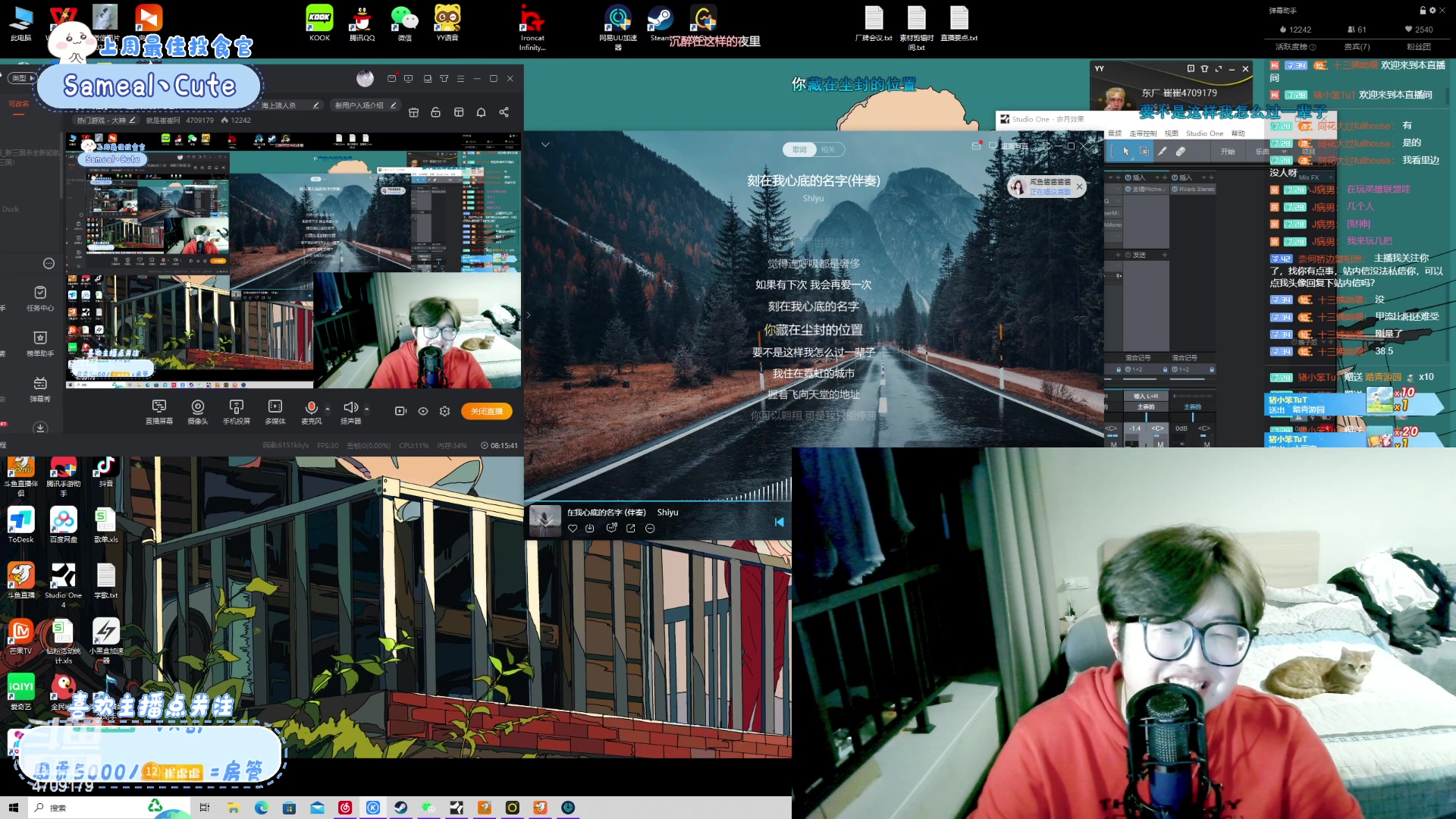1456x819 pixels.
Task: Open 任务中心 in the left sidebar
Action: click(x=40, y=299)
